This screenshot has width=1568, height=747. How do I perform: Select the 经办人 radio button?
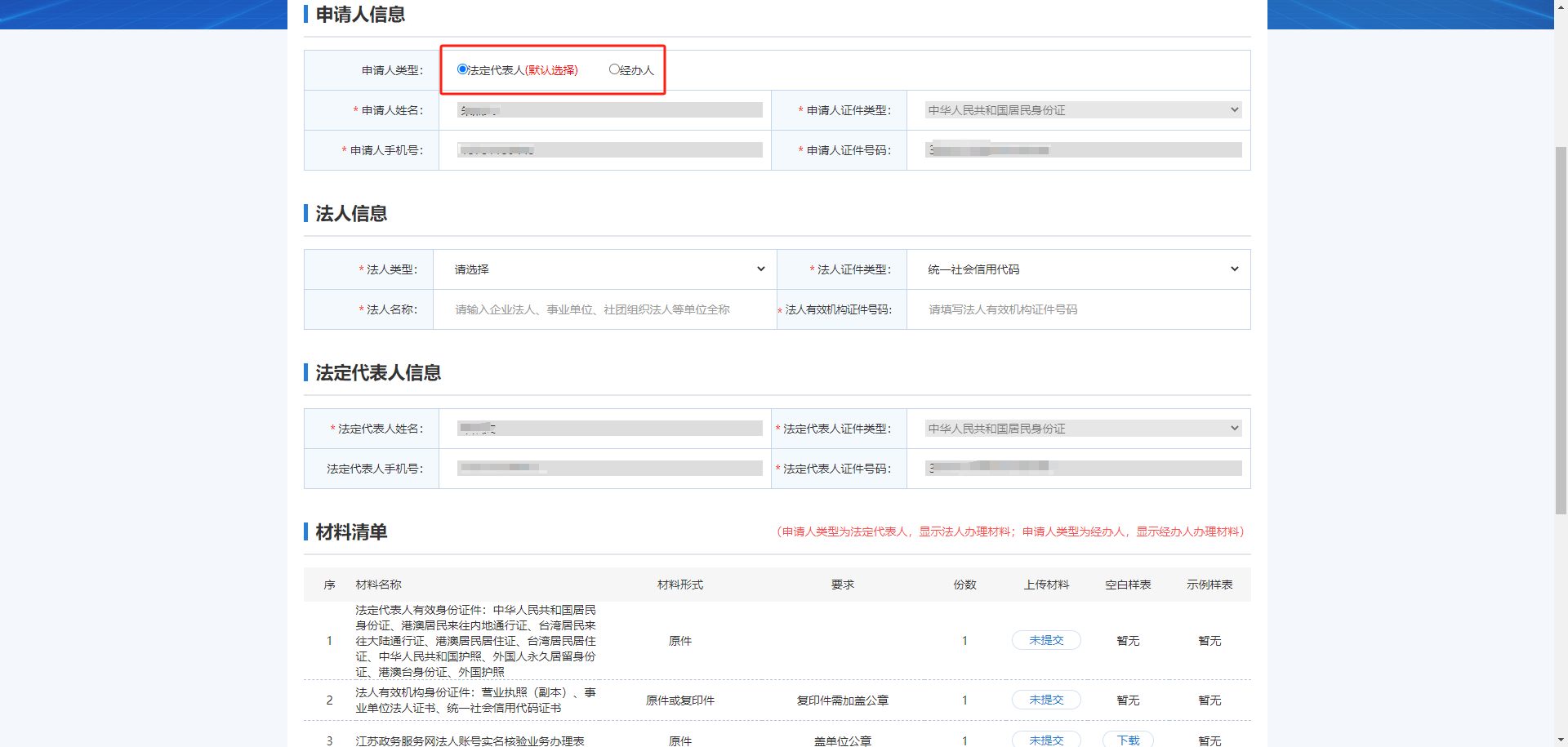coord(614,69)
